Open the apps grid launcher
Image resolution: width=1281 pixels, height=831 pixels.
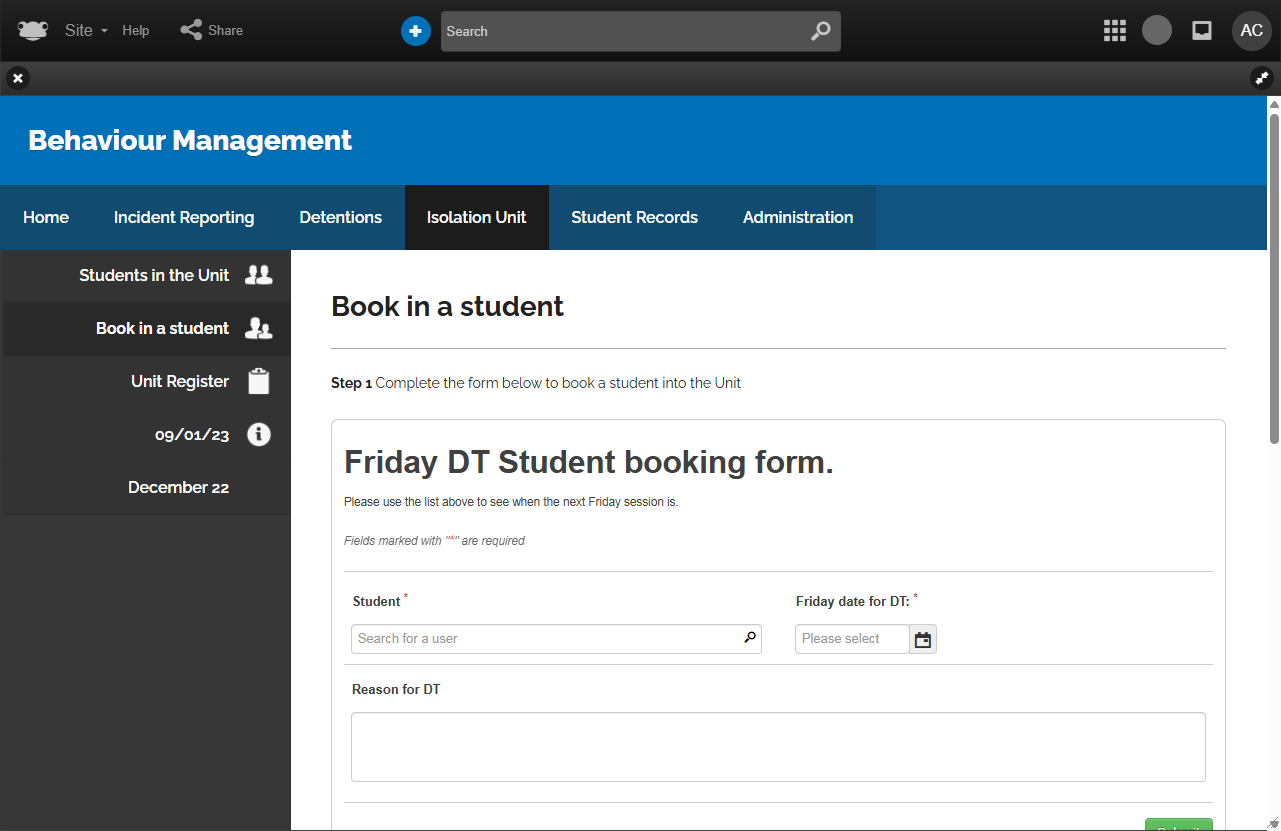coord(1114,31)
